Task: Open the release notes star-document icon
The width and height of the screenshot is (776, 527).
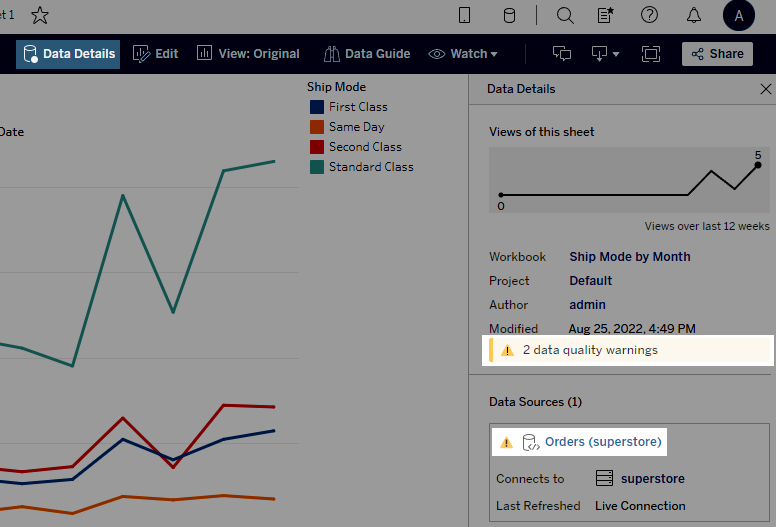Action: [x=606, y=15]
